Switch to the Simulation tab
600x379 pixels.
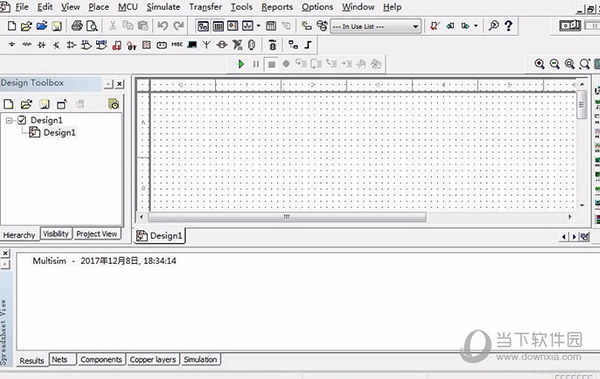click(x=200, y=359)
